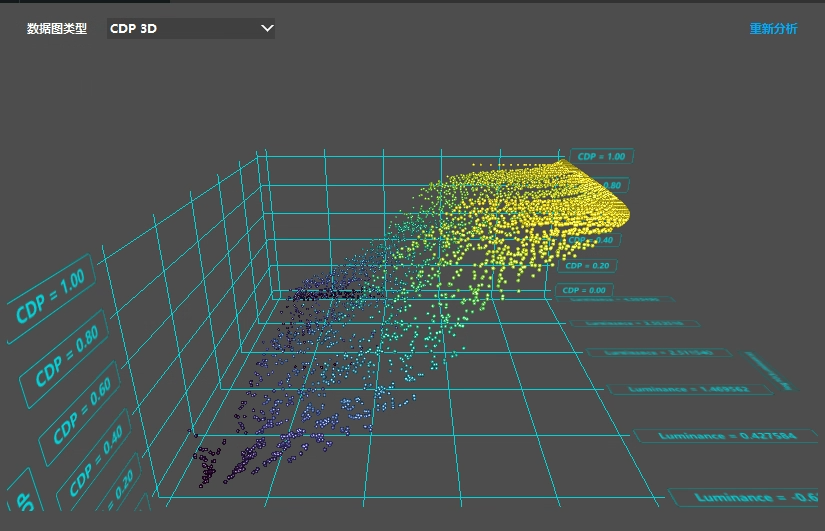Click the 数据图类型 label
The height and width of the screenshot is (531, 825).
click(57, 29)
